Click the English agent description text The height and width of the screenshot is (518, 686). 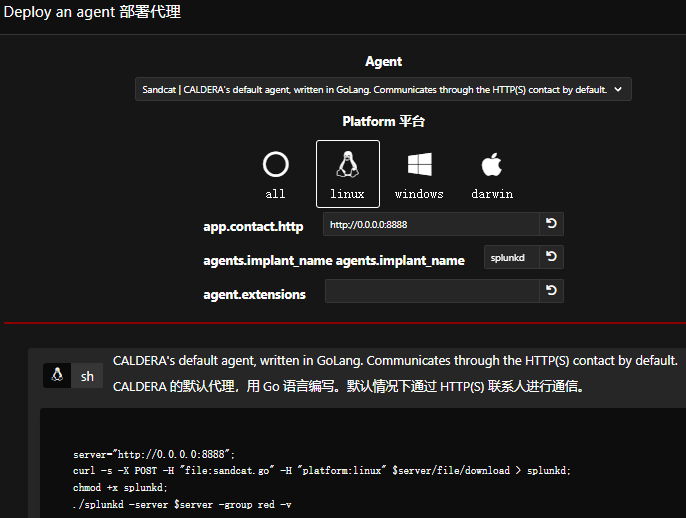pyautogui.click(x=395, y=360)
